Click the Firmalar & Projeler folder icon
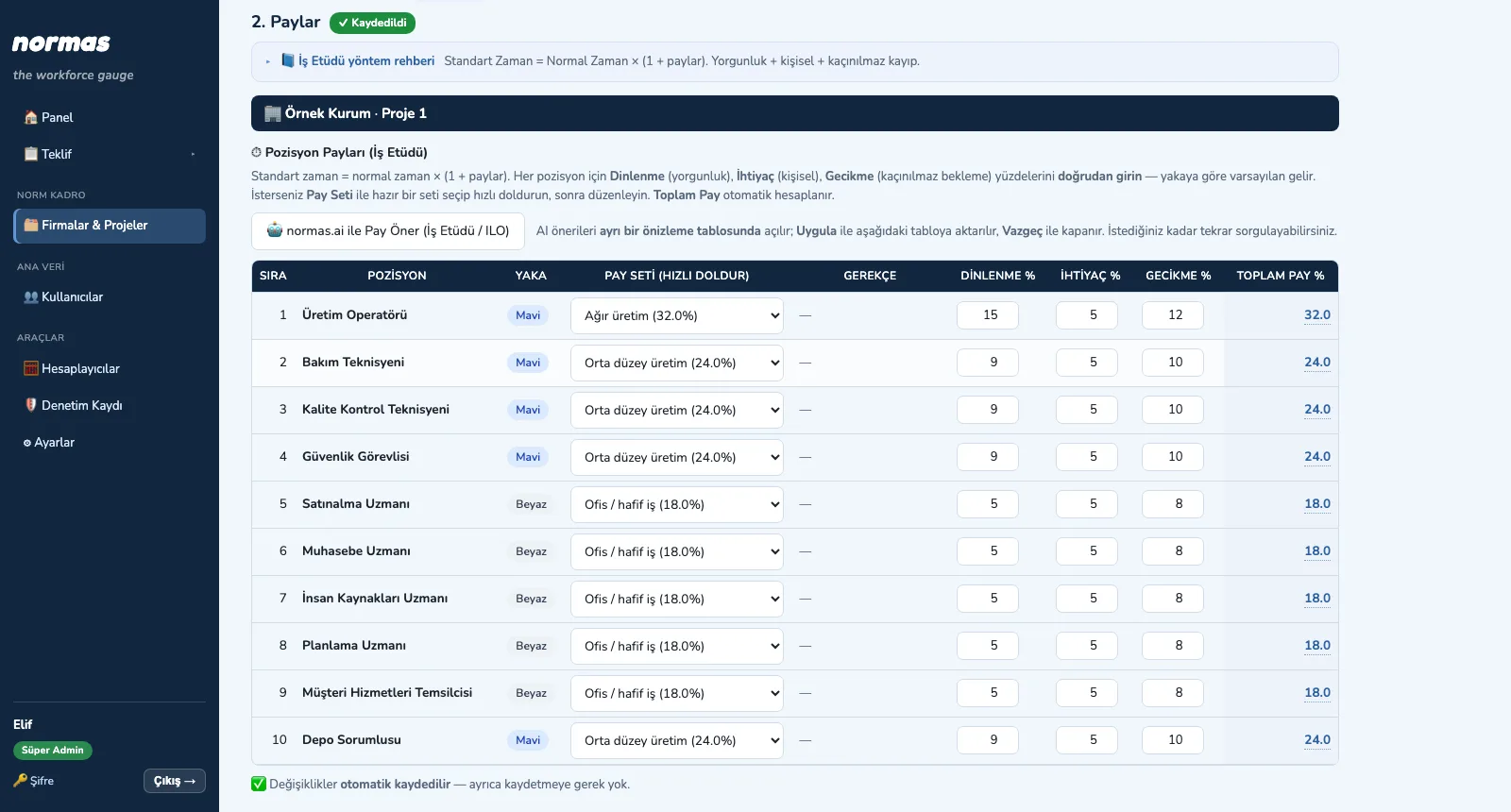The image size is (1511, 812). point(31,226)
